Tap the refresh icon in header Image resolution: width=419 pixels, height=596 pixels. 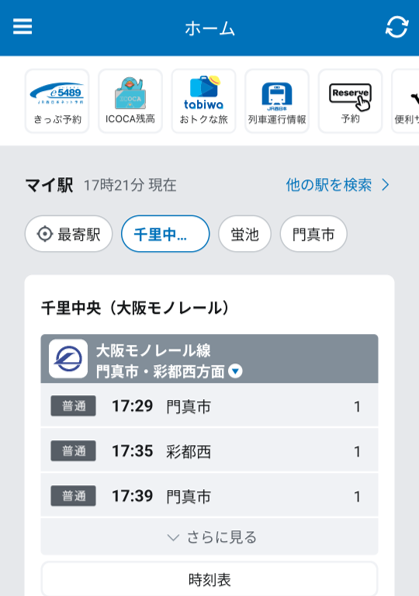click(397, 27)
